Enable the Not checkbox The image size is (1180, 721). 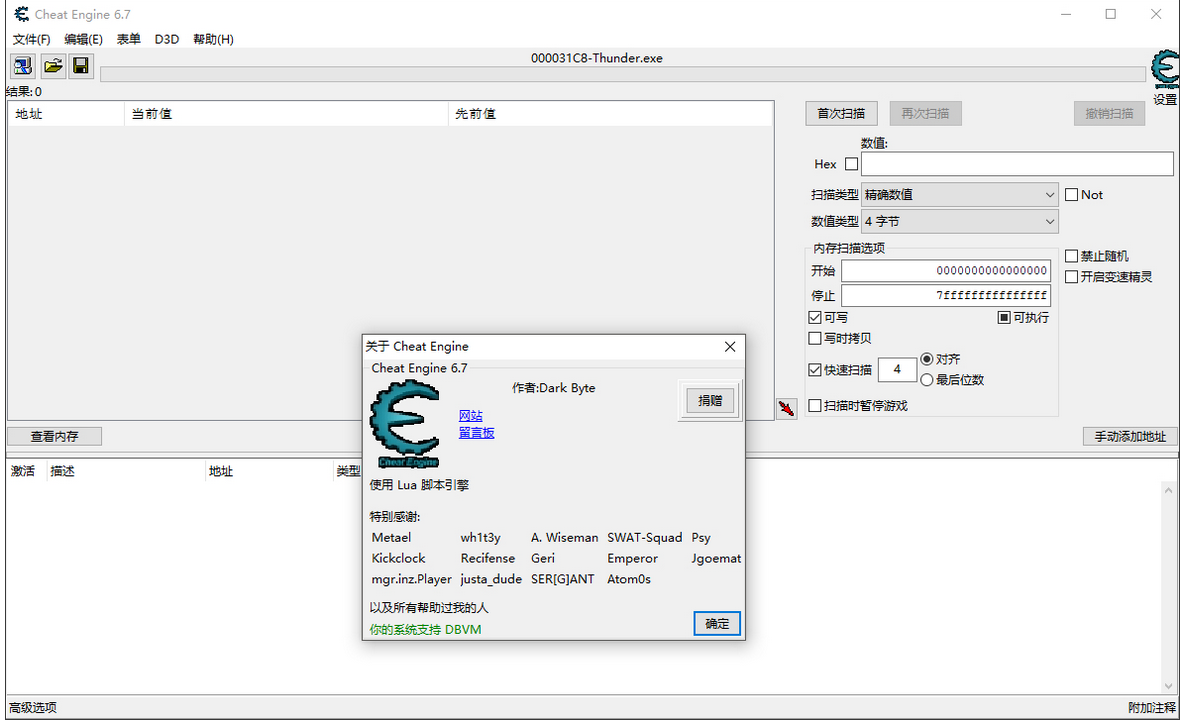click(x=1072, y=195)
